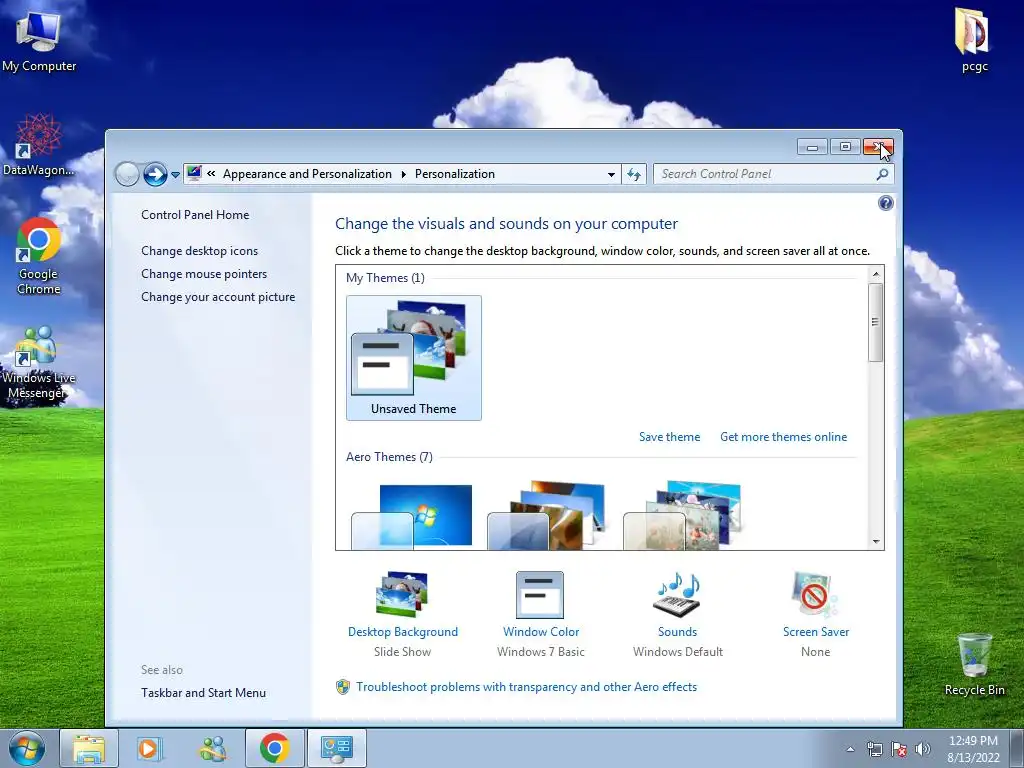The width and height of the screenshot is (1024, 768).
Task: Open Windows Media Player from the taskbar
Action: (150, 748)
